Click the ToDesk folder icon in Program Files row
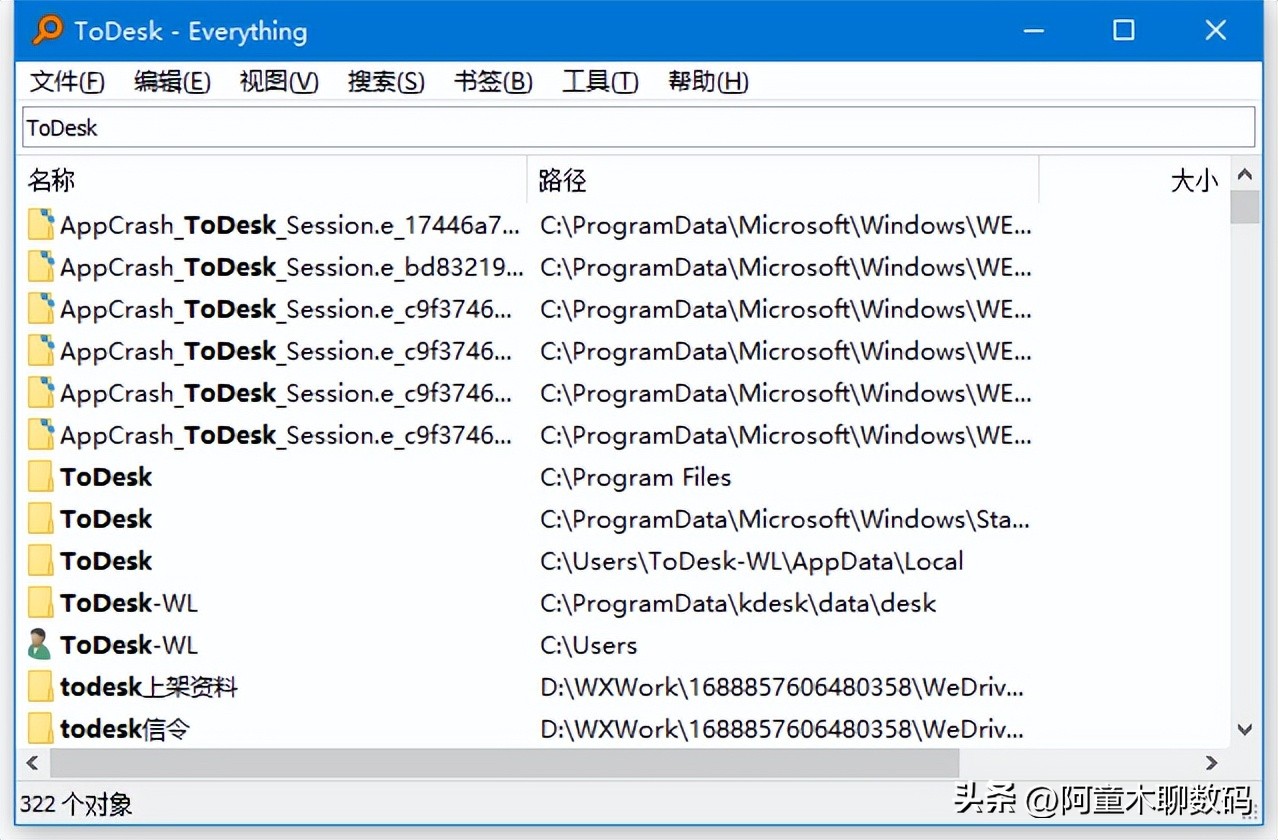Screen dimensions: 1278x840 point(40,477)
